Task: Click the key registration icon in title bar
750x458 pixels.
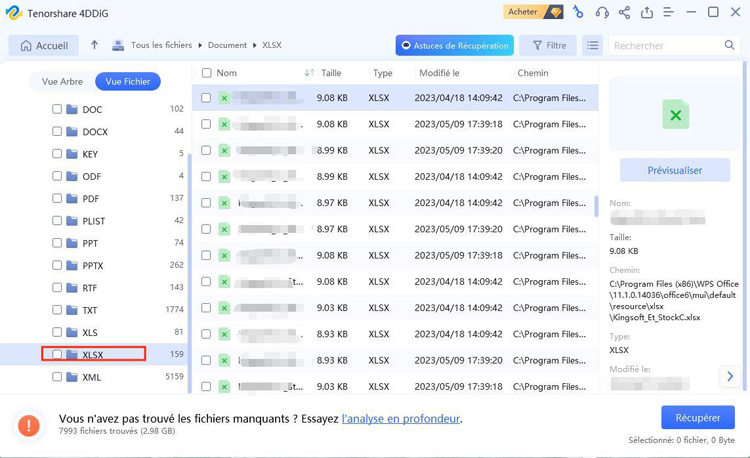Action: pyautogui.click(x=577, y=12)
